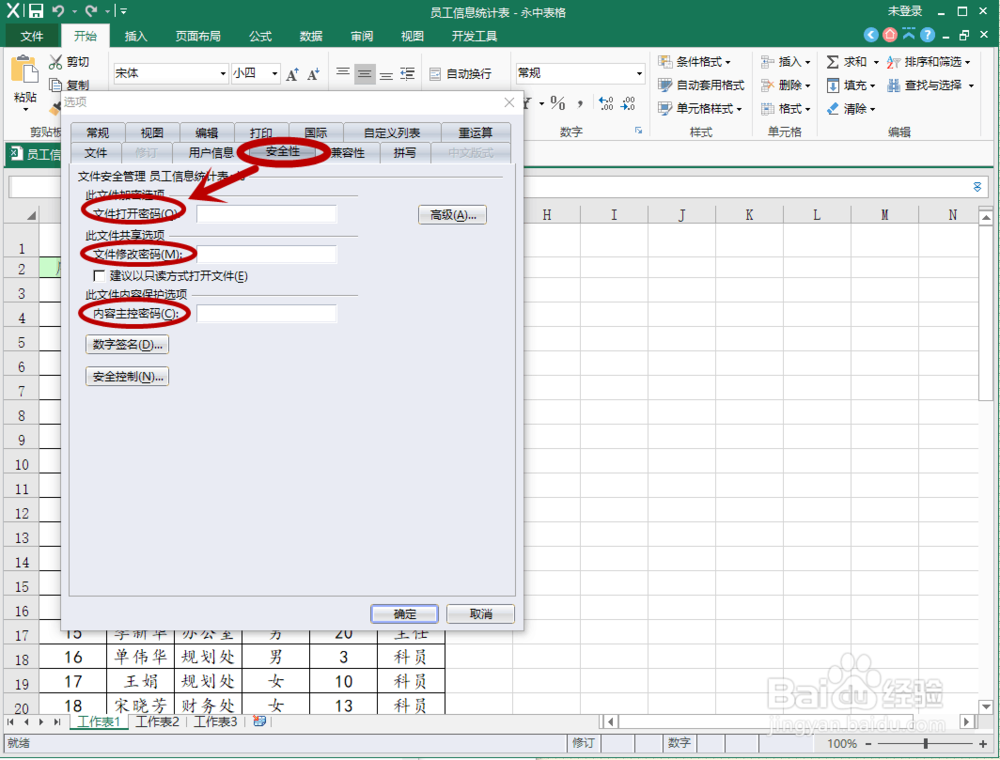Image resolution: width=1000 pixels, height=760 pixels.
Task: Open the 插入 ribbon tab
Action: [x=135, y=36]
